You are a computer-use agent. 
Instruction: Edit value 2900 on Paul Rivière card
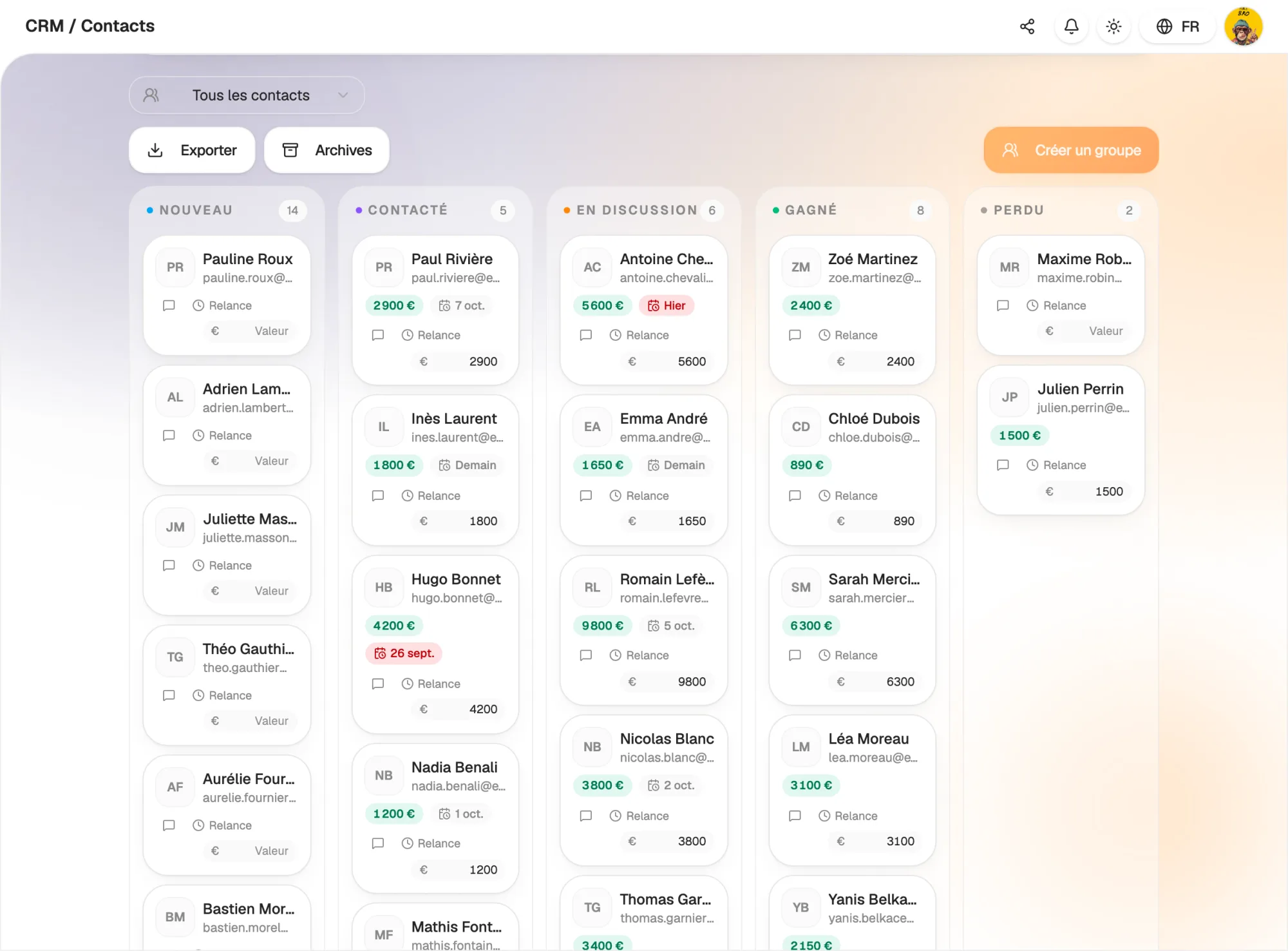coord(459,362)
